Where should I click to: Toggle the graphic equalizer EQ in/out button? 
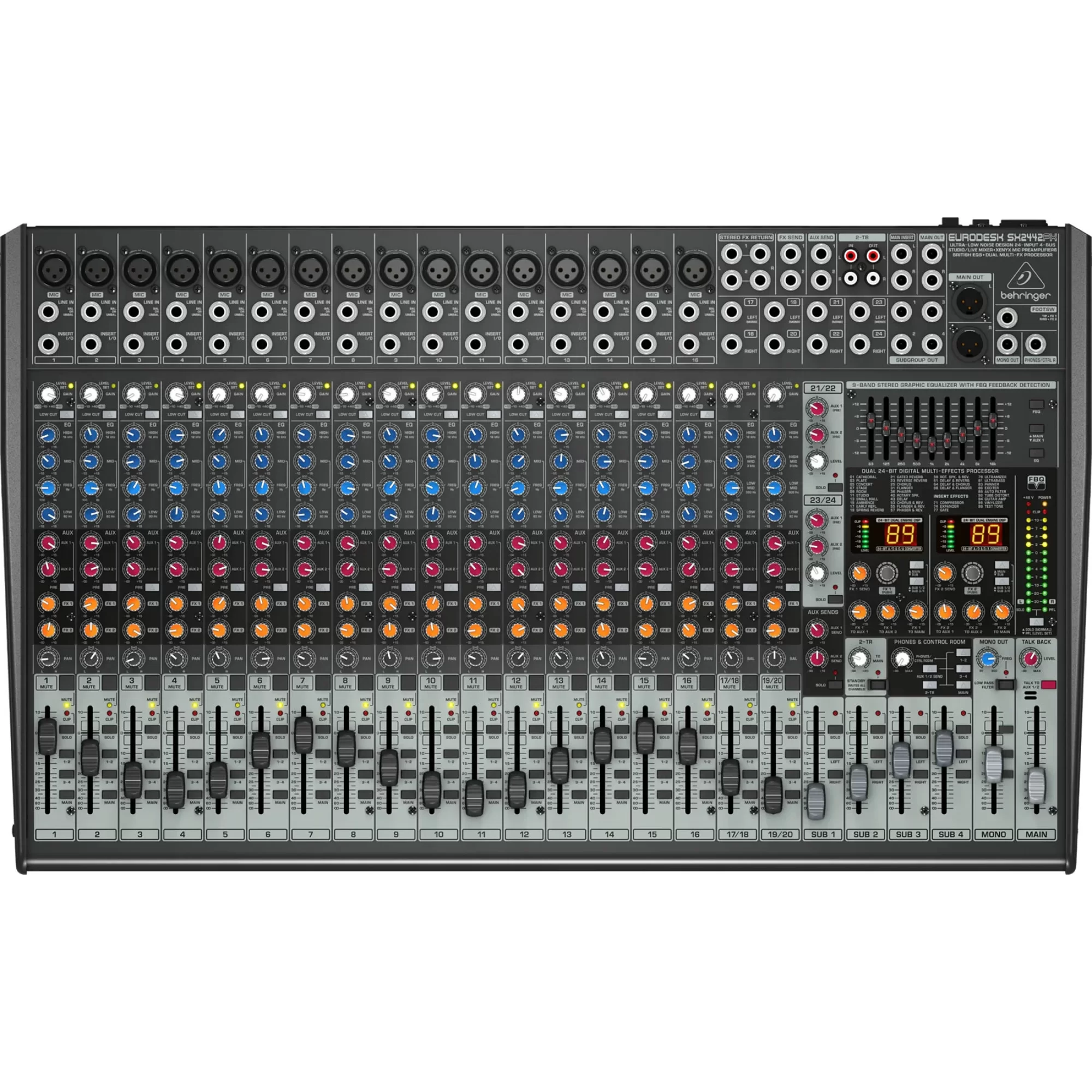pyautogui.click(x=1036, y=453)
